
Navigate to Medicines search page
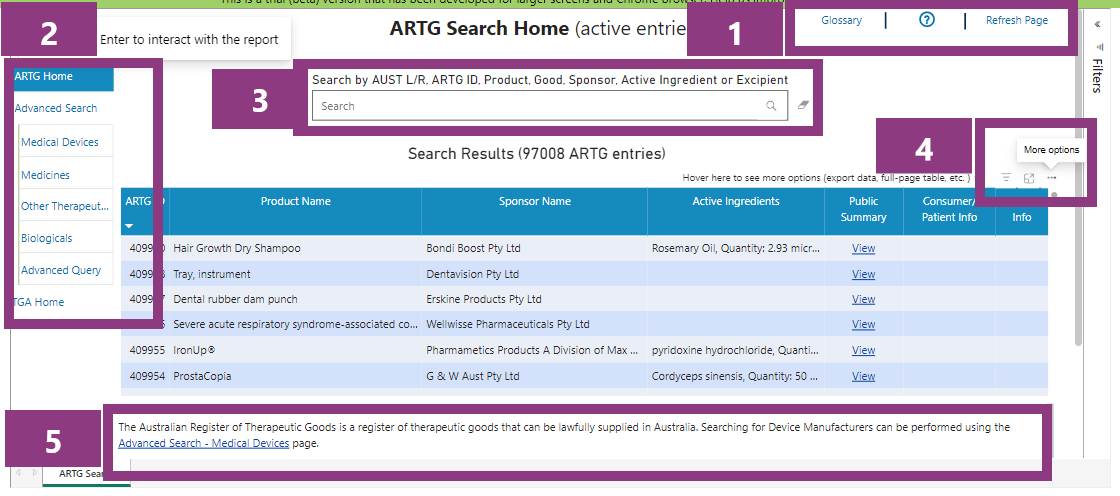click(x=46, y=175)
